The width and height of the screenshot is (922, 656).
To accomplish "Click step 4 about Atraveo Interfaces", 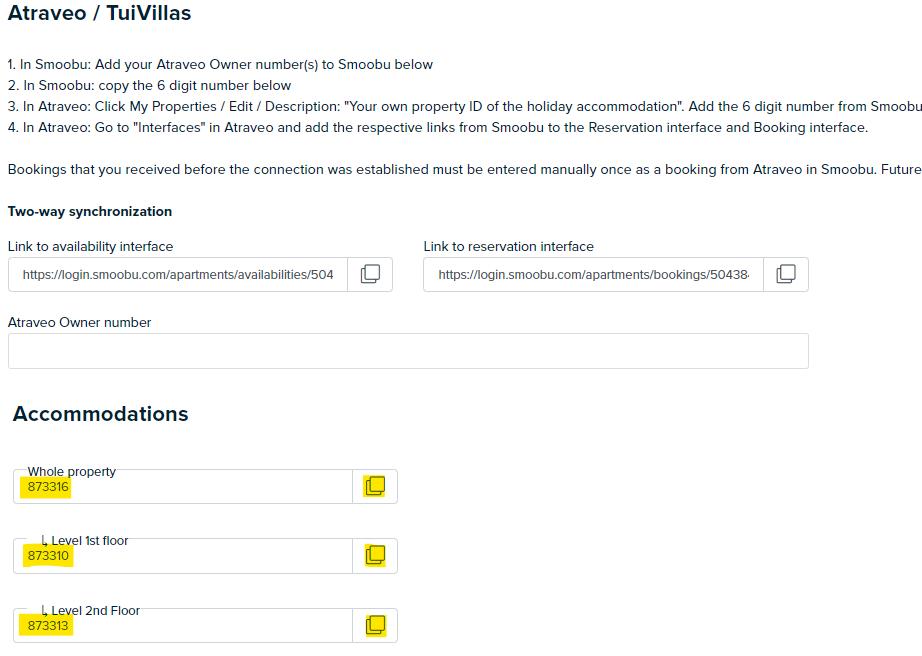I will click(438, 128).
